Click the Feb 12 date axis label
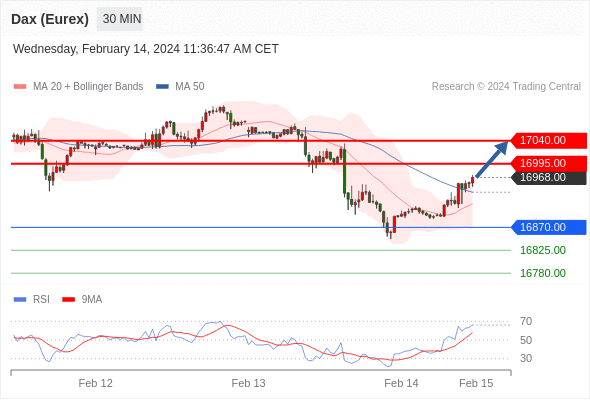 click(x=96, y=383)
